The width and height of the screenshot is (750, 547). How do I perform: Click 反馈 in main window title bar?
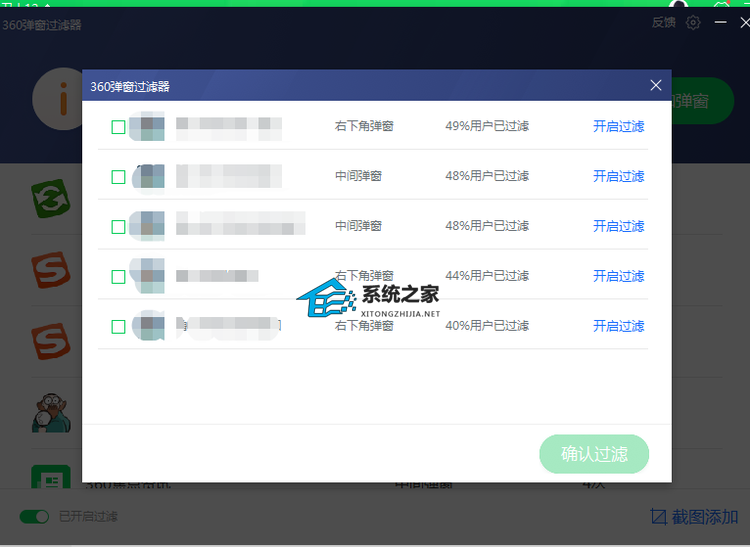(x=663, y=22)
